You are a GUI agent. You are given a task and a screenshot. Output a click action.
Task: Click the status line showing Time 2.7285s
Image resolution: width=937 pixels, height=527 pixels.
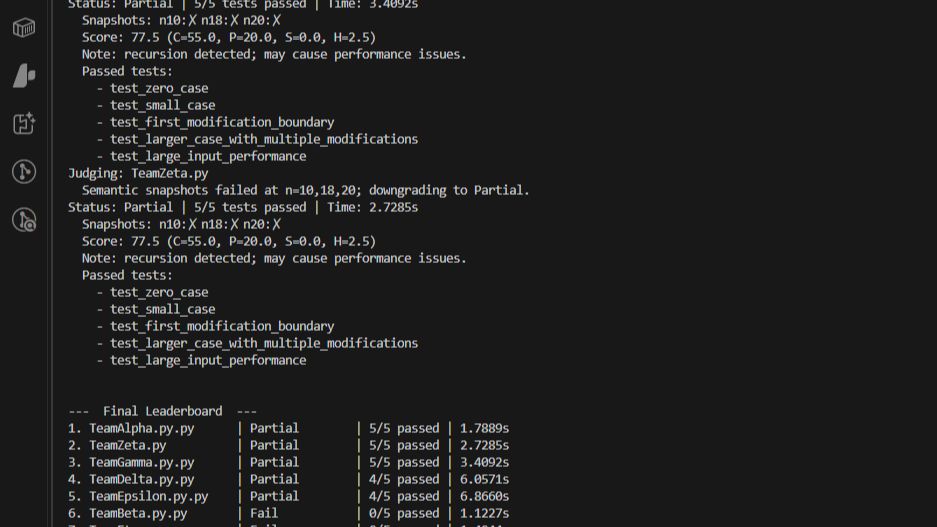(x=243, y=207)
